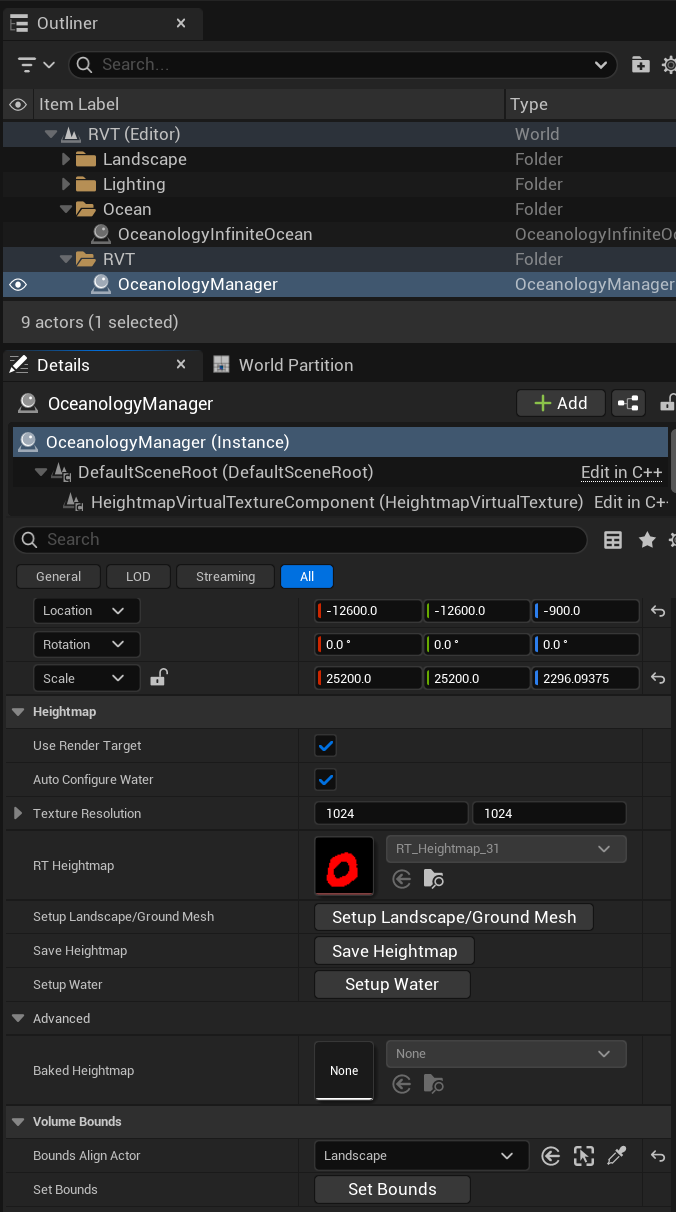Uncheck Use Render Target
Screen dimensions: 676x1212
pyautogui.click(x=325, y=746)
